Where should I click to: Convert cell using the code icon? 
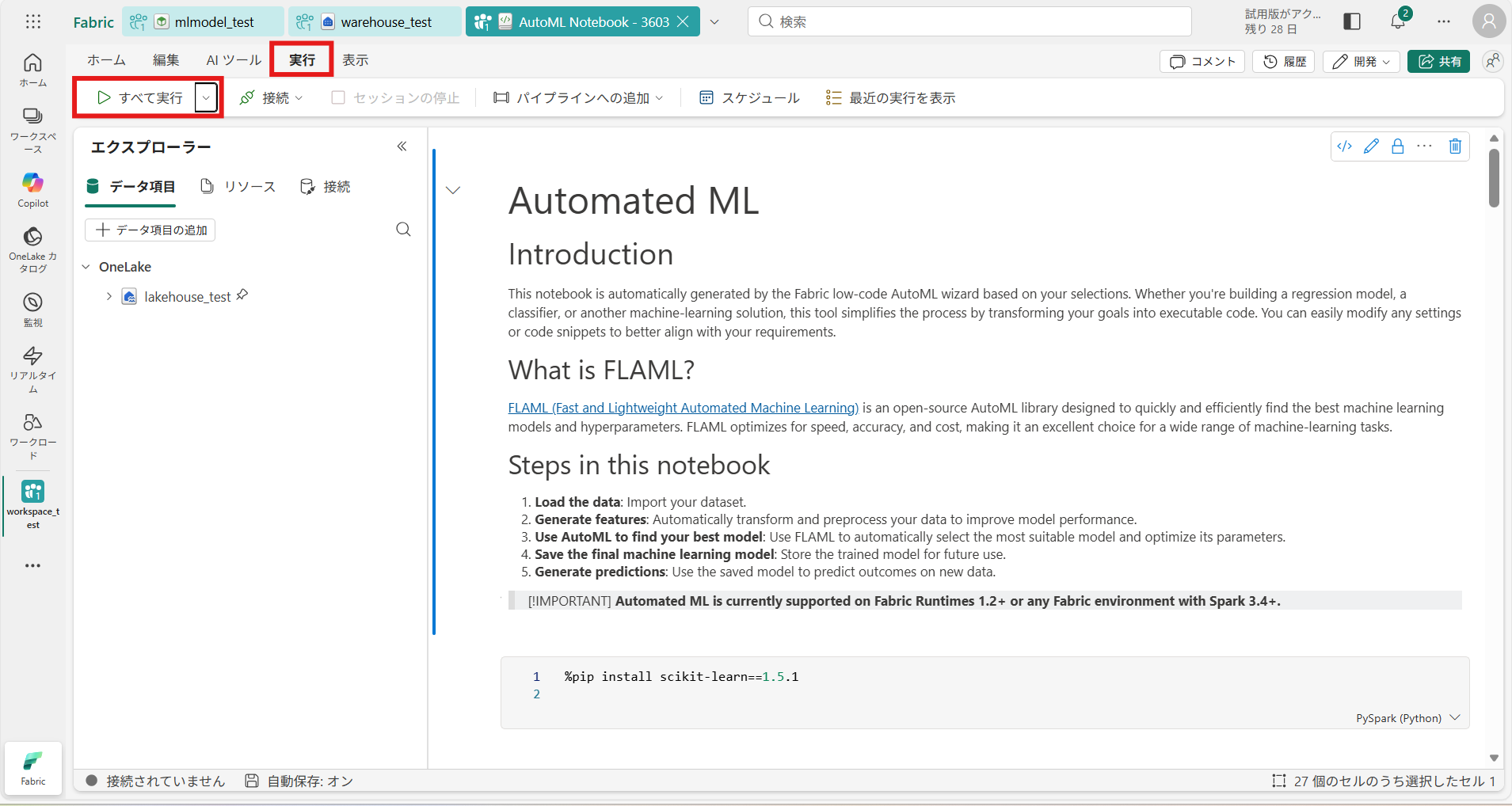coord(1344,146)
